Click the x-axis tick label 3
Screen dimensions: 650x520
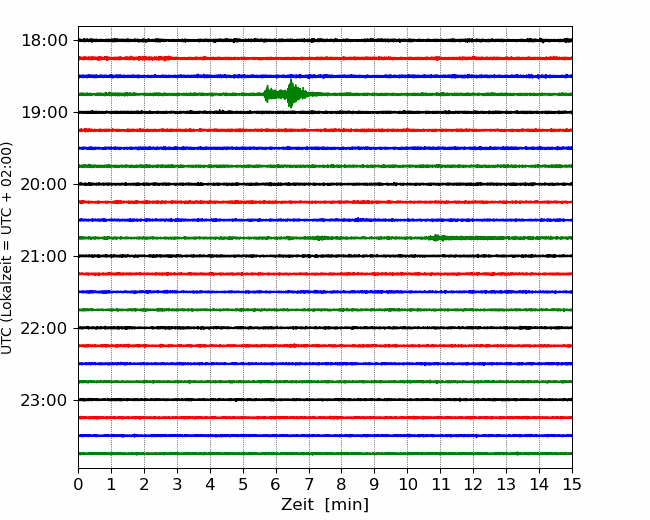click(x=177, y=484)
